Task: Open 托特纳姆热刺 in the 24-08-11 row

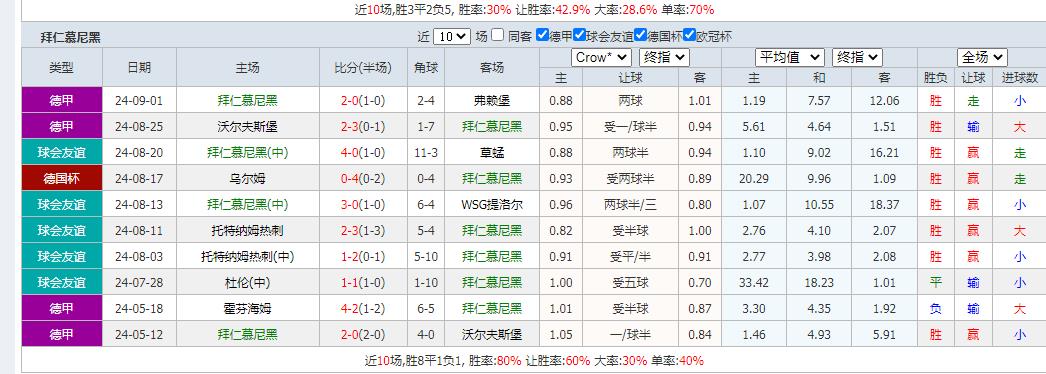Action: tap(247, 231)
